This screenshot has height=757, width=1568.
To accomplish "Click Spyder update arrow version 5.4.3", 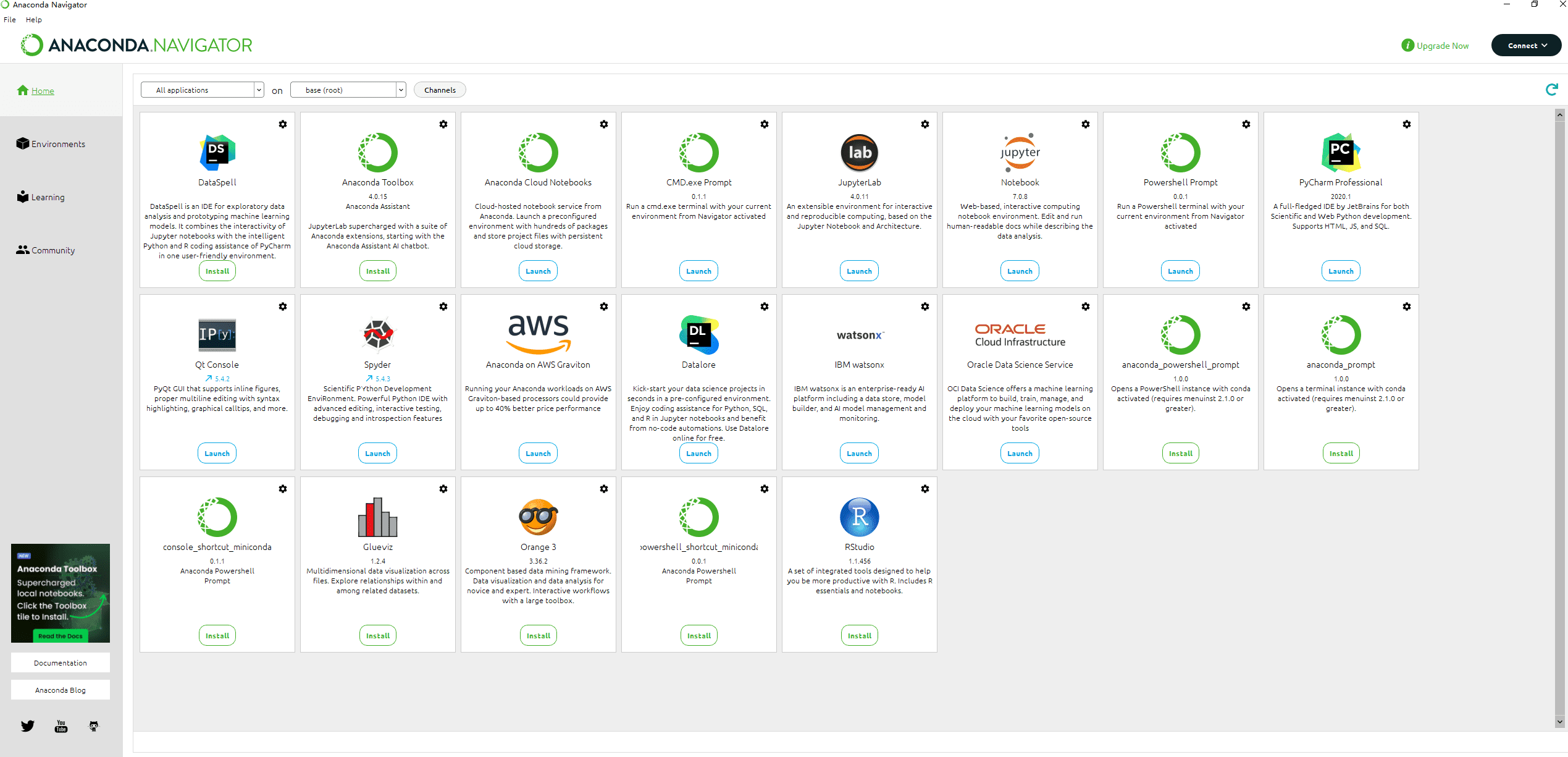I will tap(378, 379).
